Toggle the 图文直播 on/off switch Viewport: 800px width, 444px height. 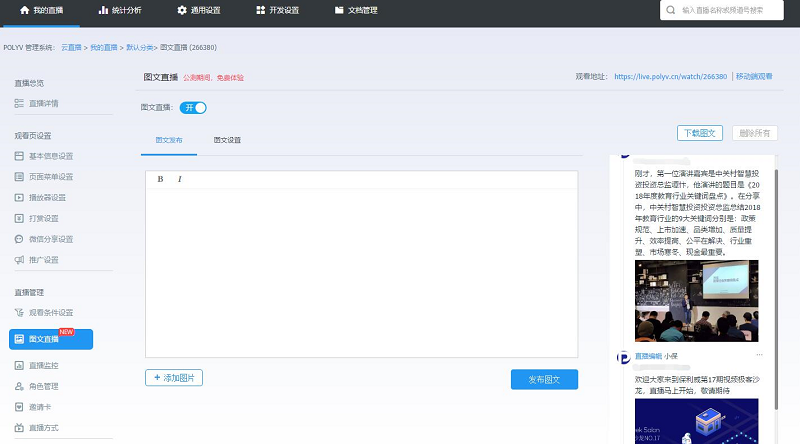pos(193,107)
